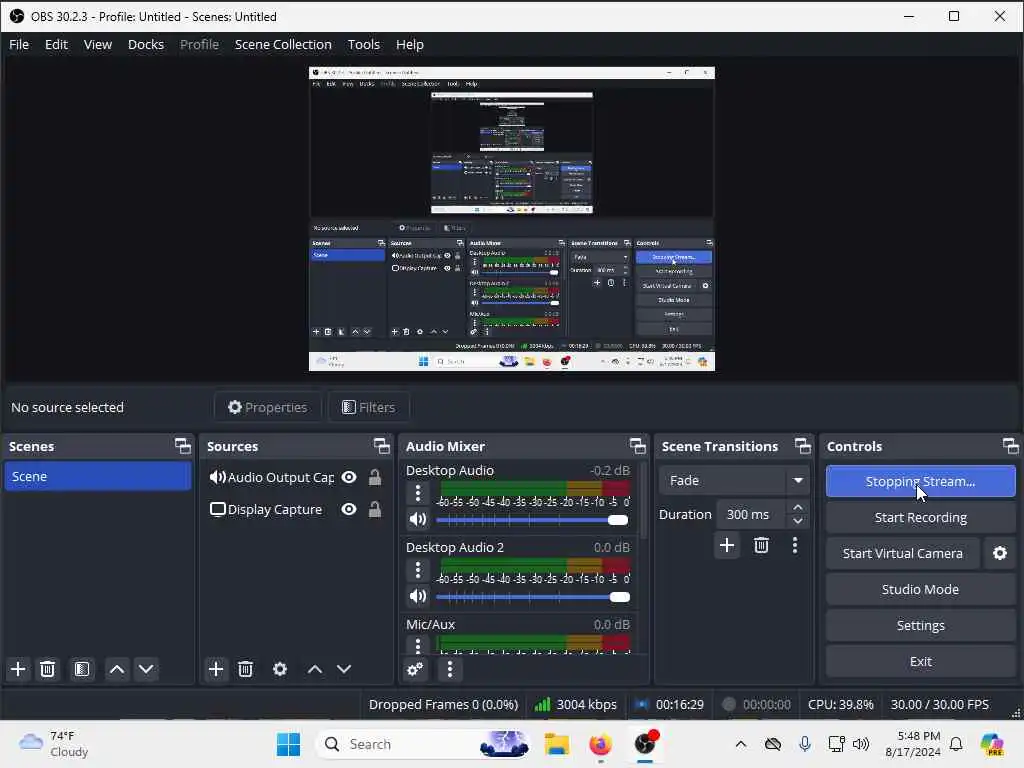This screenshot has height=768, width=1024.
Task: Open the Help menu
Action: click(x=409, y=44)
